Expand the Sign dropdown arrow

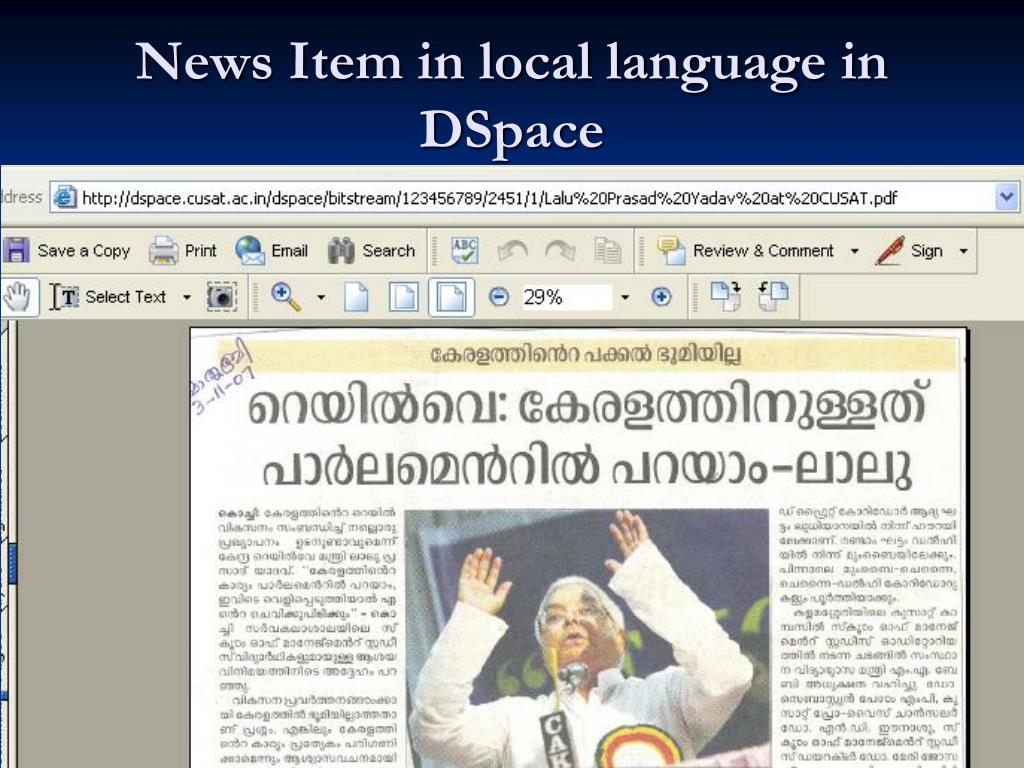(x=963, y=251)
